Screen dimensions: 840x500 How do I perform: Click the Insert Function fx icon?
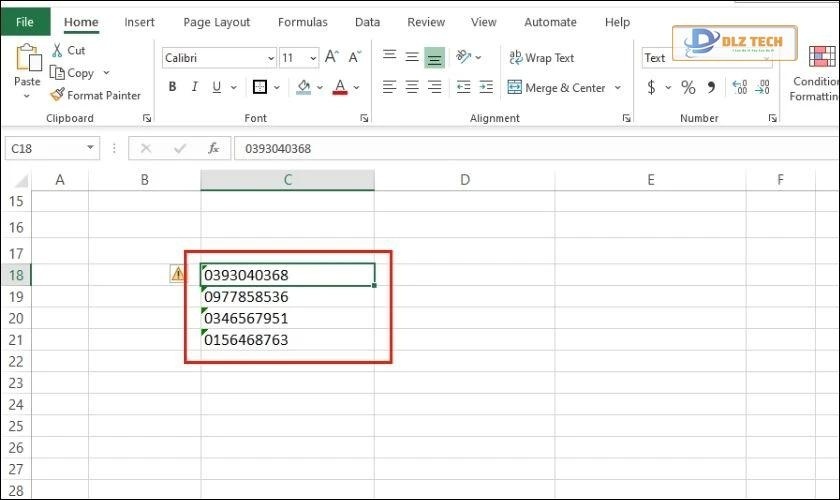pos(213,148)
